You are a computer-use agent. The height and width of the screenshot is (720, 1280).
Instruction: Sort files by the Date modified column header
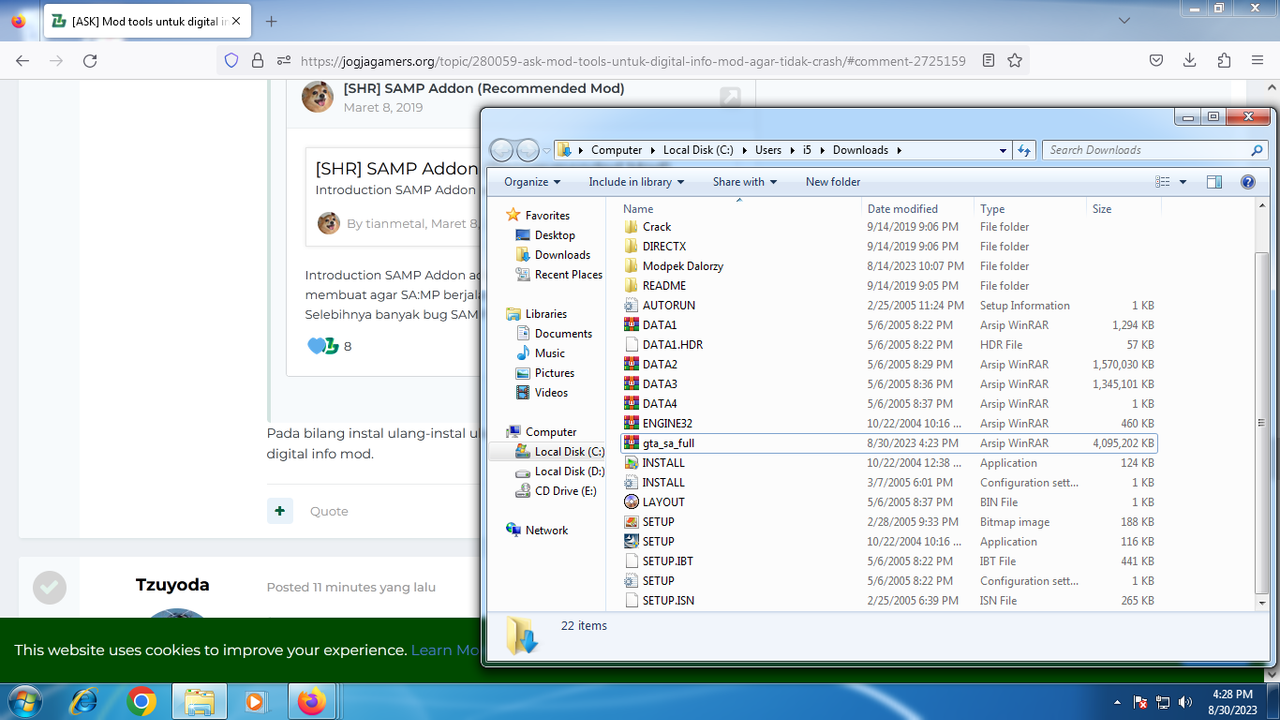(917, 209)
